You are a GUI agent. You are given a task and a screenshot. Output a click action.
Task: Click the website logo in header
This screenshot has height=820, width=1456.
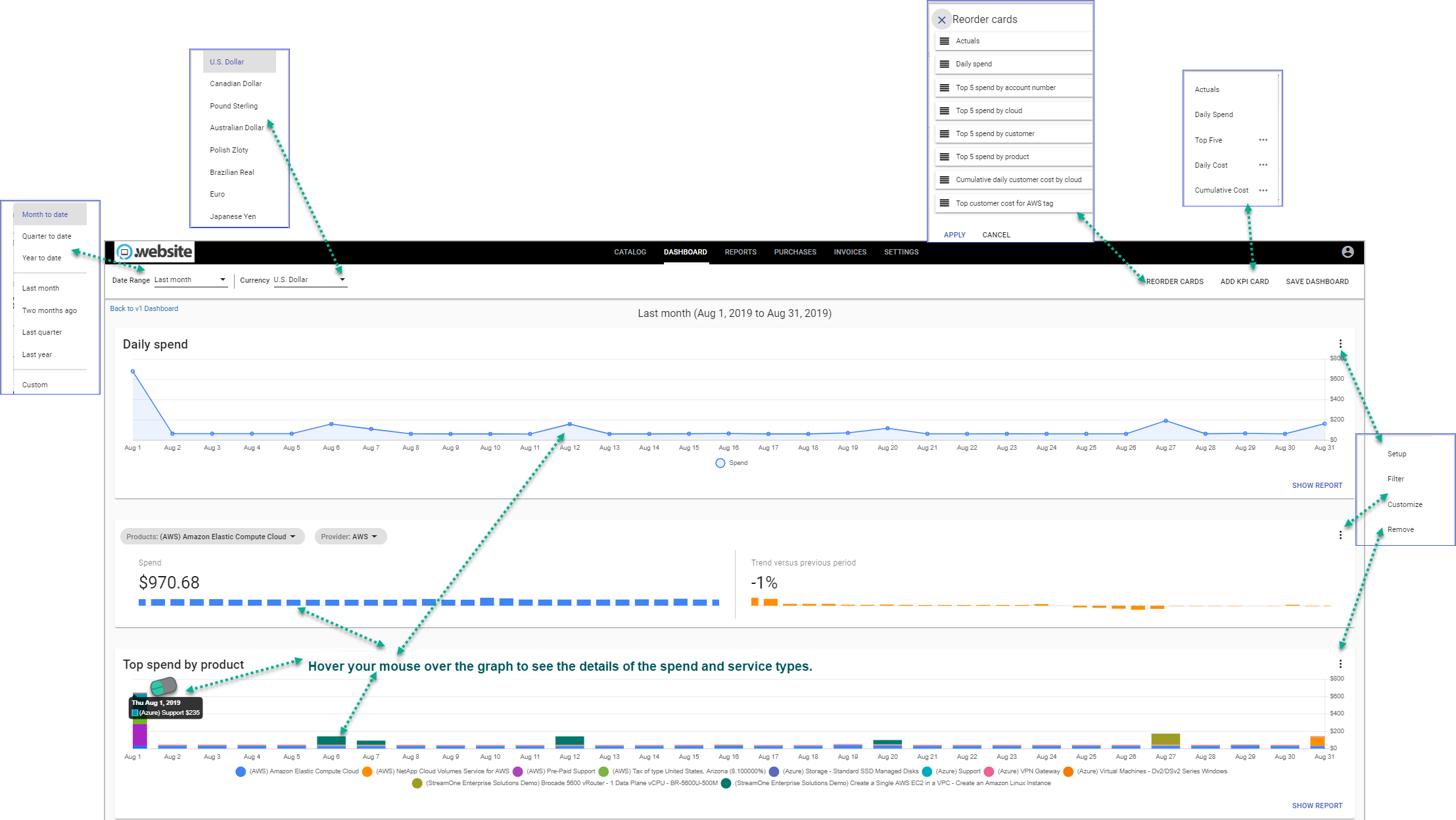(x=155, y=252)
